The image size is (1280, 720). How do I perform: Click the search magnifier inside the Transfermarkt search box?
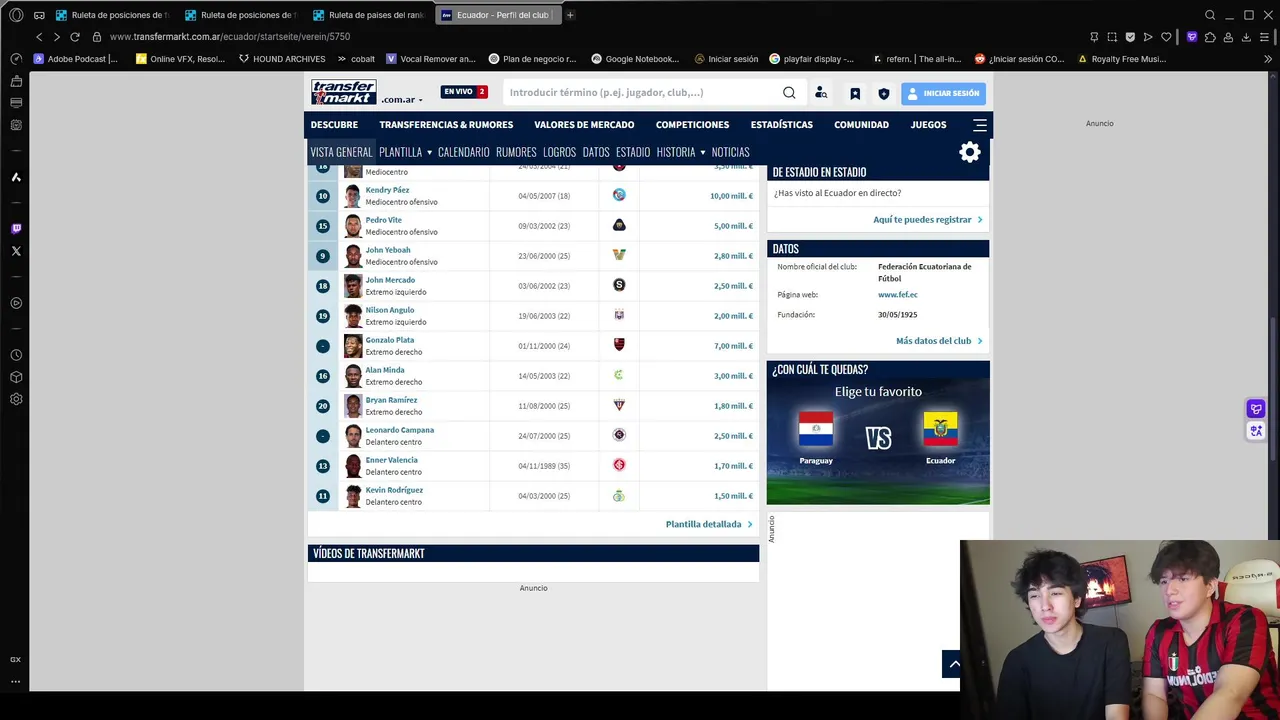tap(789, 93)
